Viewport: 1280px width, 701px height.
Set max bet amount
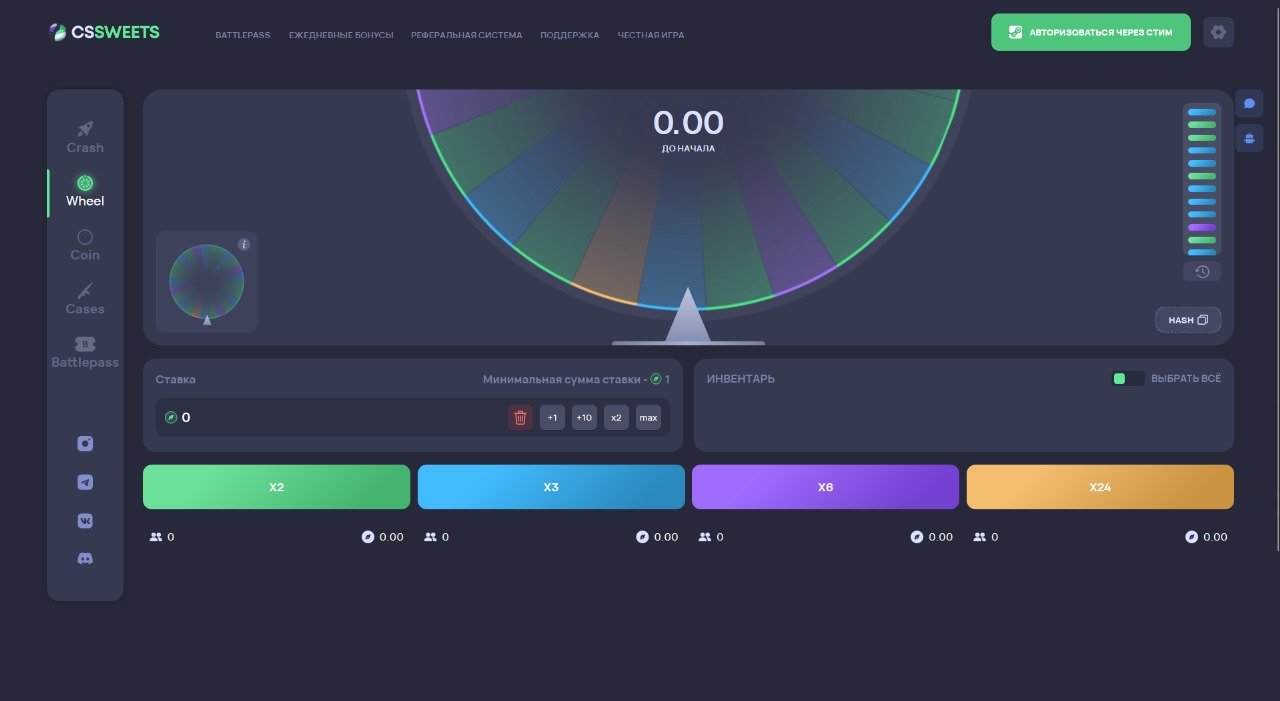[x=648, y=417]
